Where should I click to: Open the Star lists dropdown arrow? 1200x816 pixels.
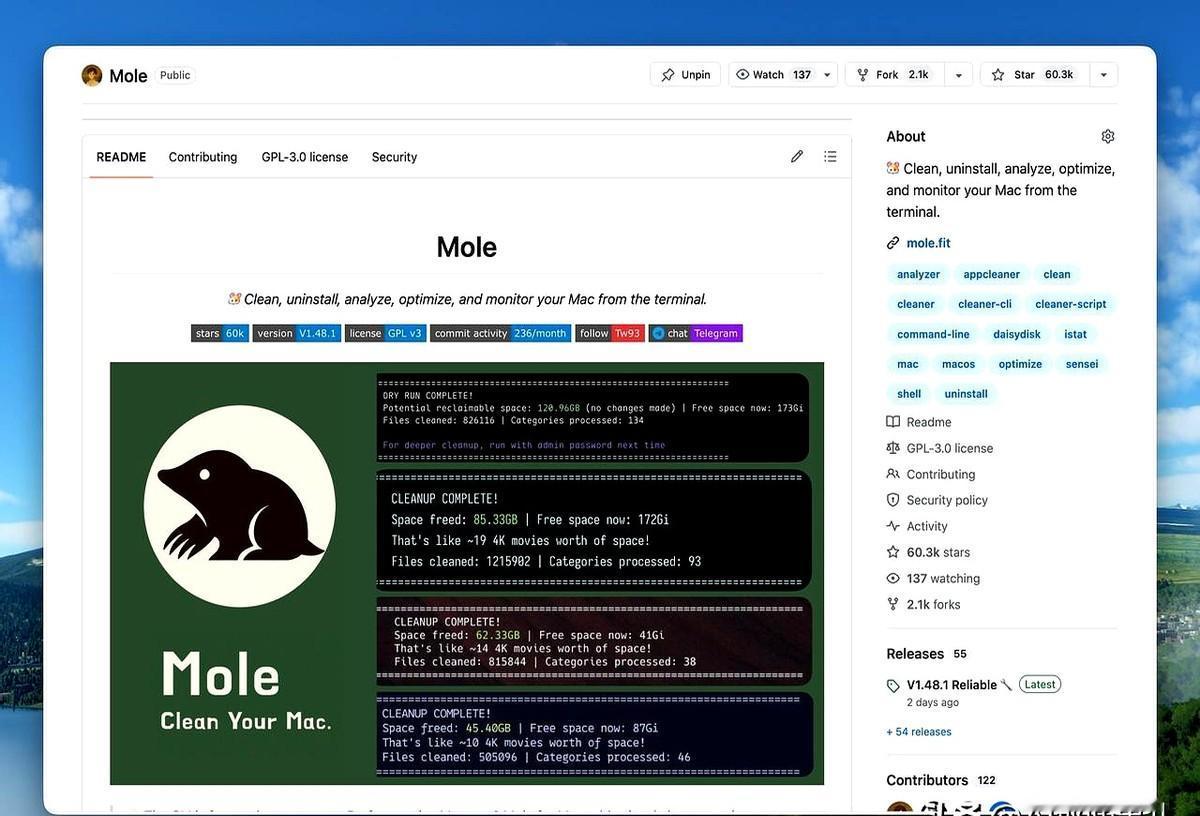[x=1103, y=75]
